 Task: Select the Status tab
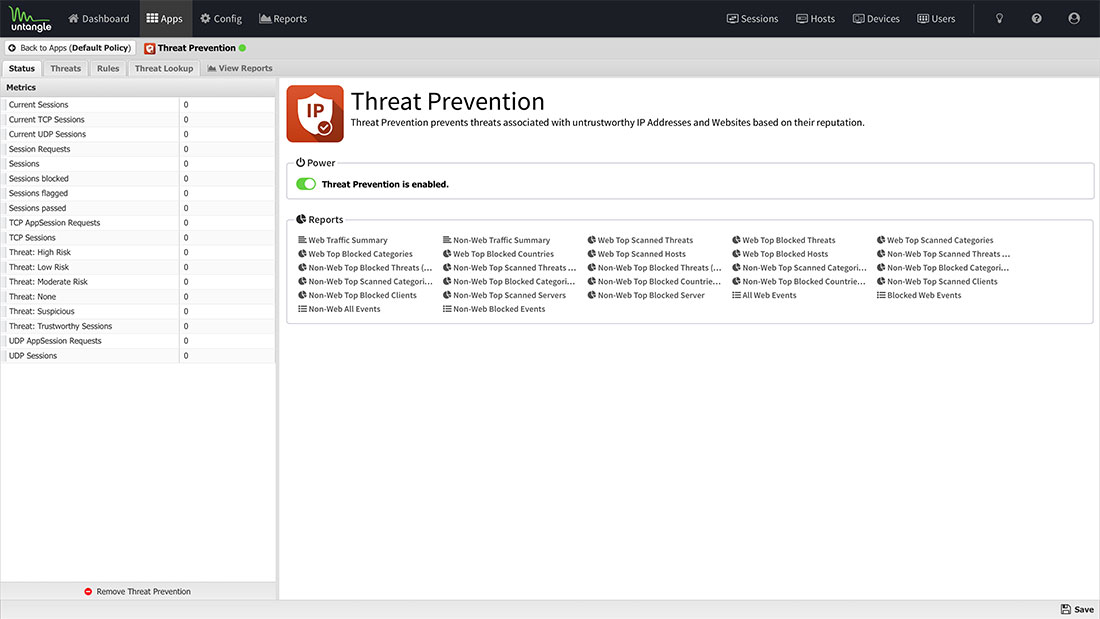click(x=22, y=68)
